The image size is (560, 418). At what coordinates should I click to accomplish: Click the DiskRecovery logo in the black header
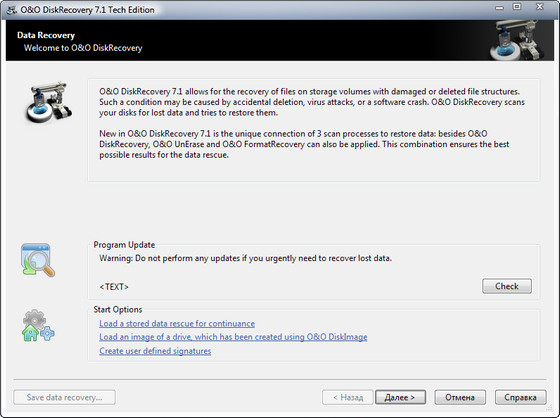(516, 40)
